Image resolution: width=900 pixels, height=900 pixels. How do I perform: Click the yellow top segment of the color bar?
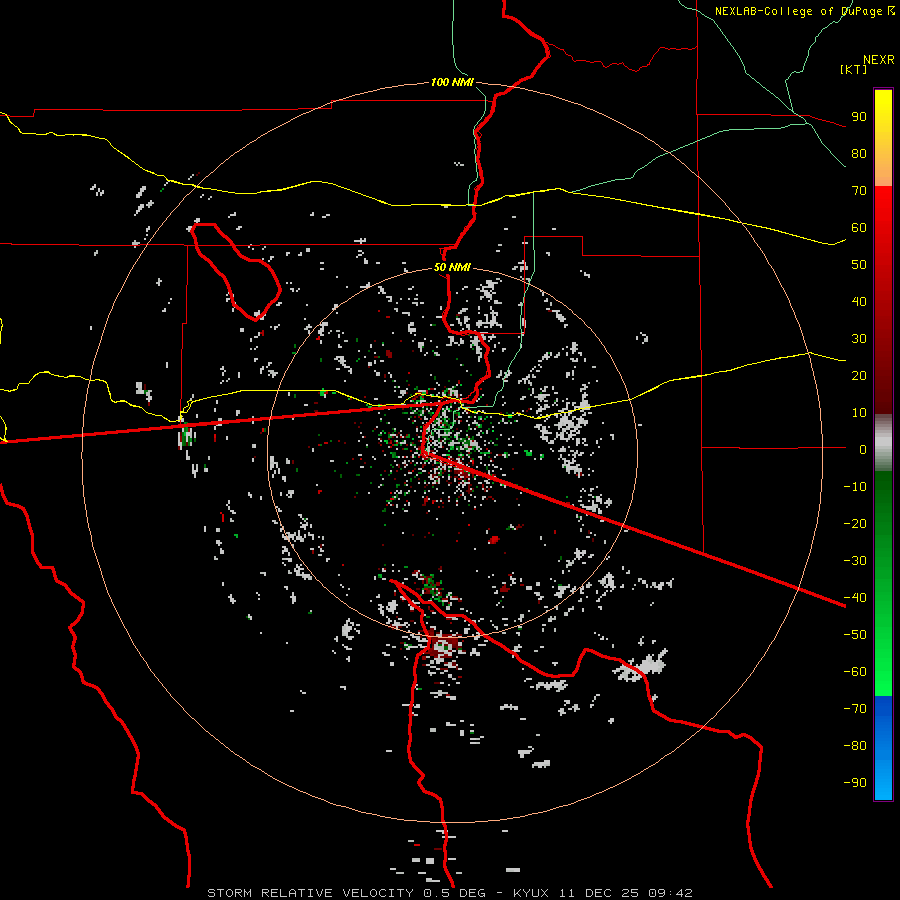click(x=883, y=138)
